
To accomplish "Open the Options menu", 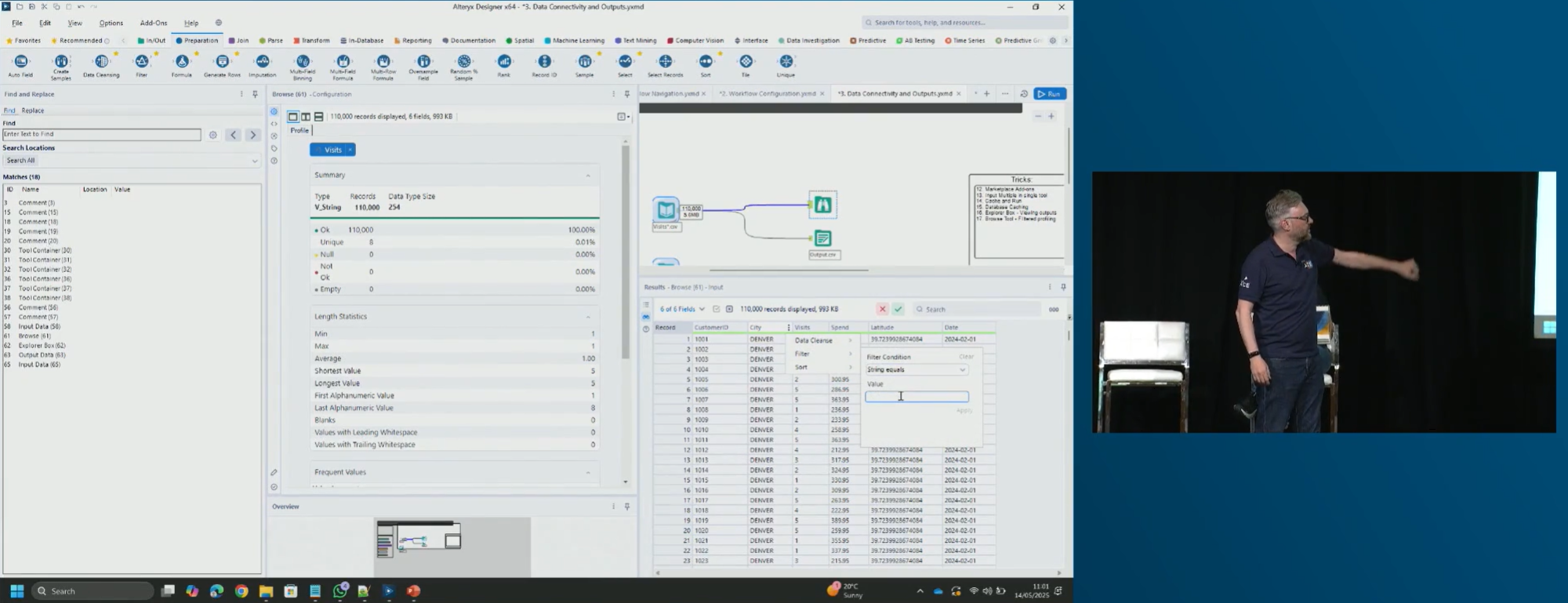I will click(111, 23).
